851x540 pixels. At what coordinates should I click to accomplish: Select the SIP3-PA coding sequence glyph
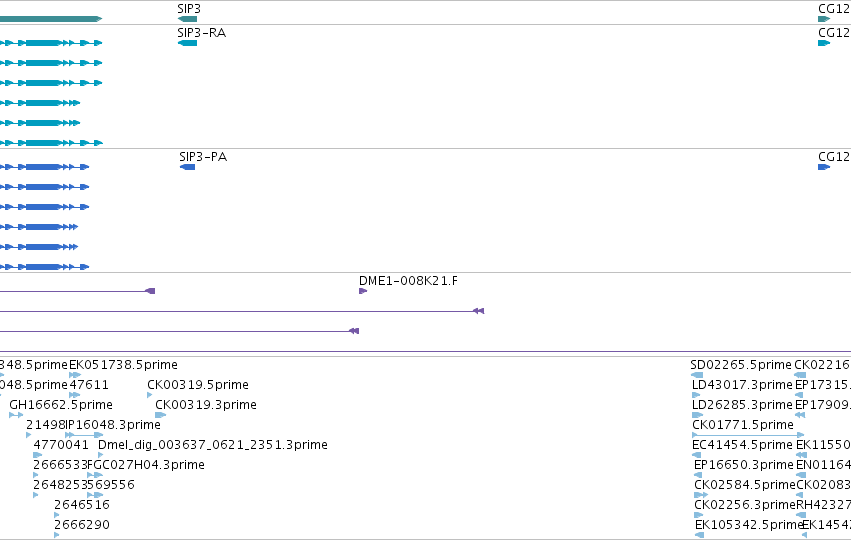[187, 167]
